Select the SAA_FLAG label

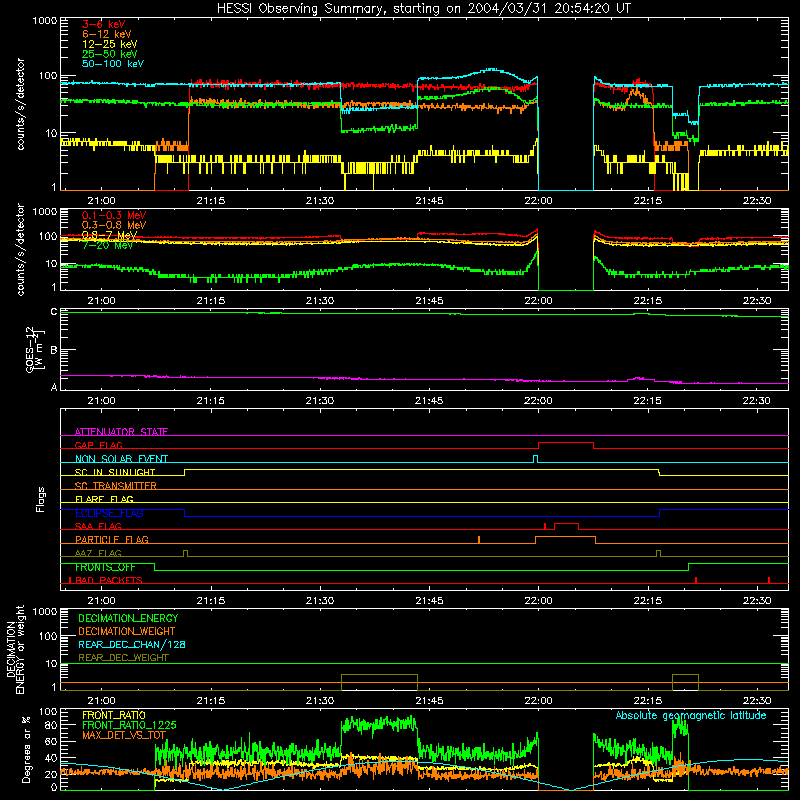tap(98, 526)
